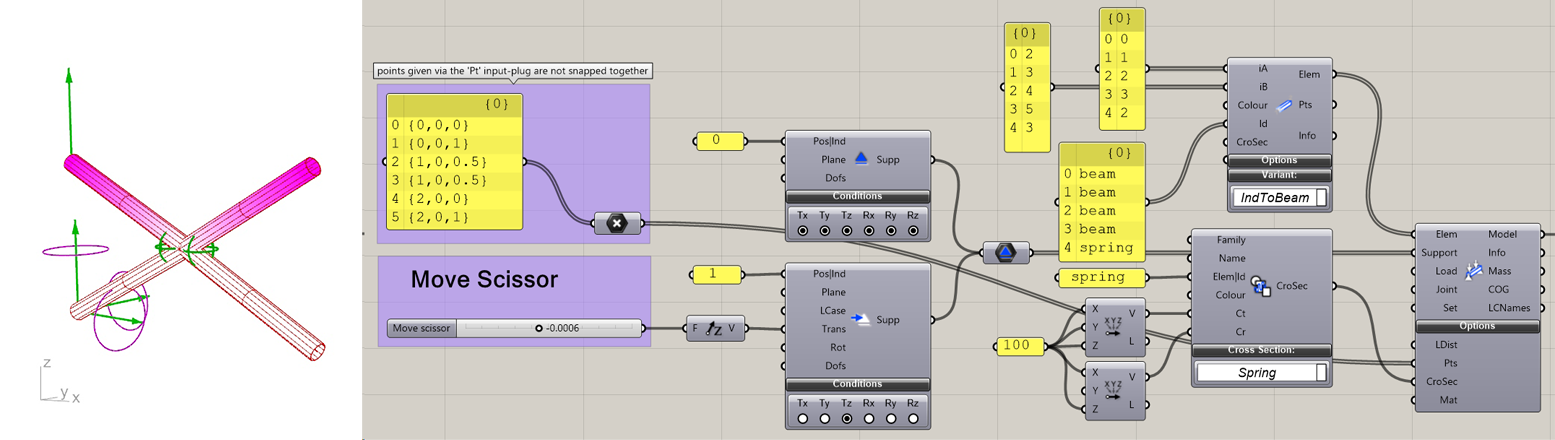Click the prescribed displacement support arrow icon
The height and width of the screenshot is (440, 1555).
tap(860, 319)
